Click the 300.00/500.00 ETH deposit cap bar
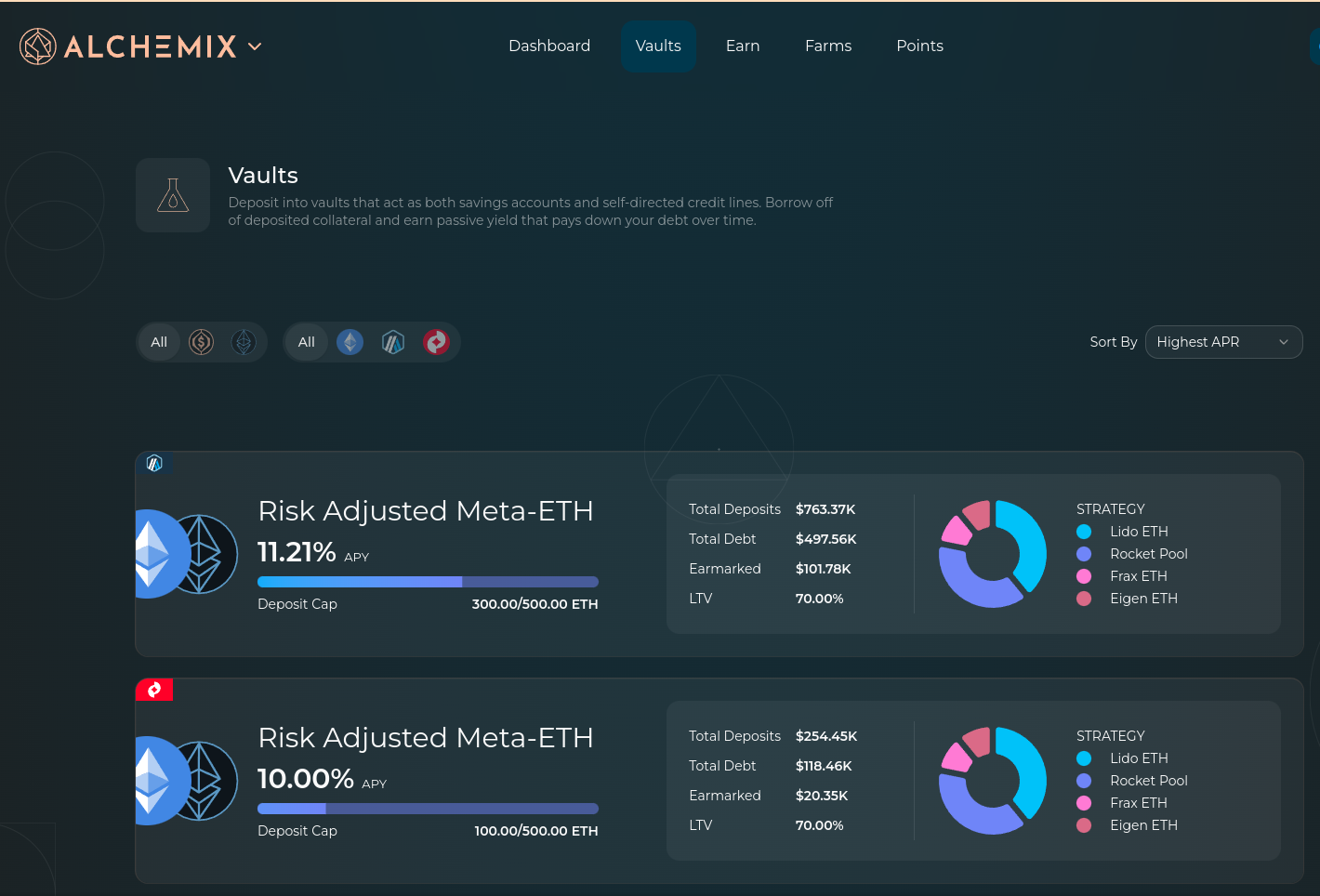The image size is (1320, 896). (428, 582)
